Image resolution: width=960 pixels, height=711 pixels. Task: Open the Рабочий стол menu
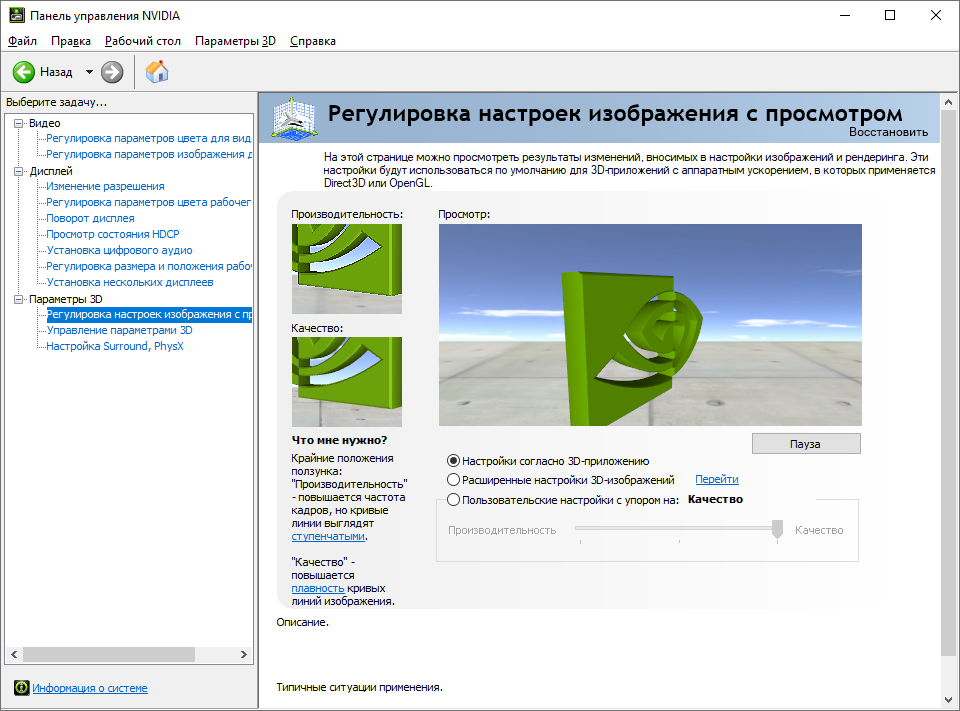(143, 41)
